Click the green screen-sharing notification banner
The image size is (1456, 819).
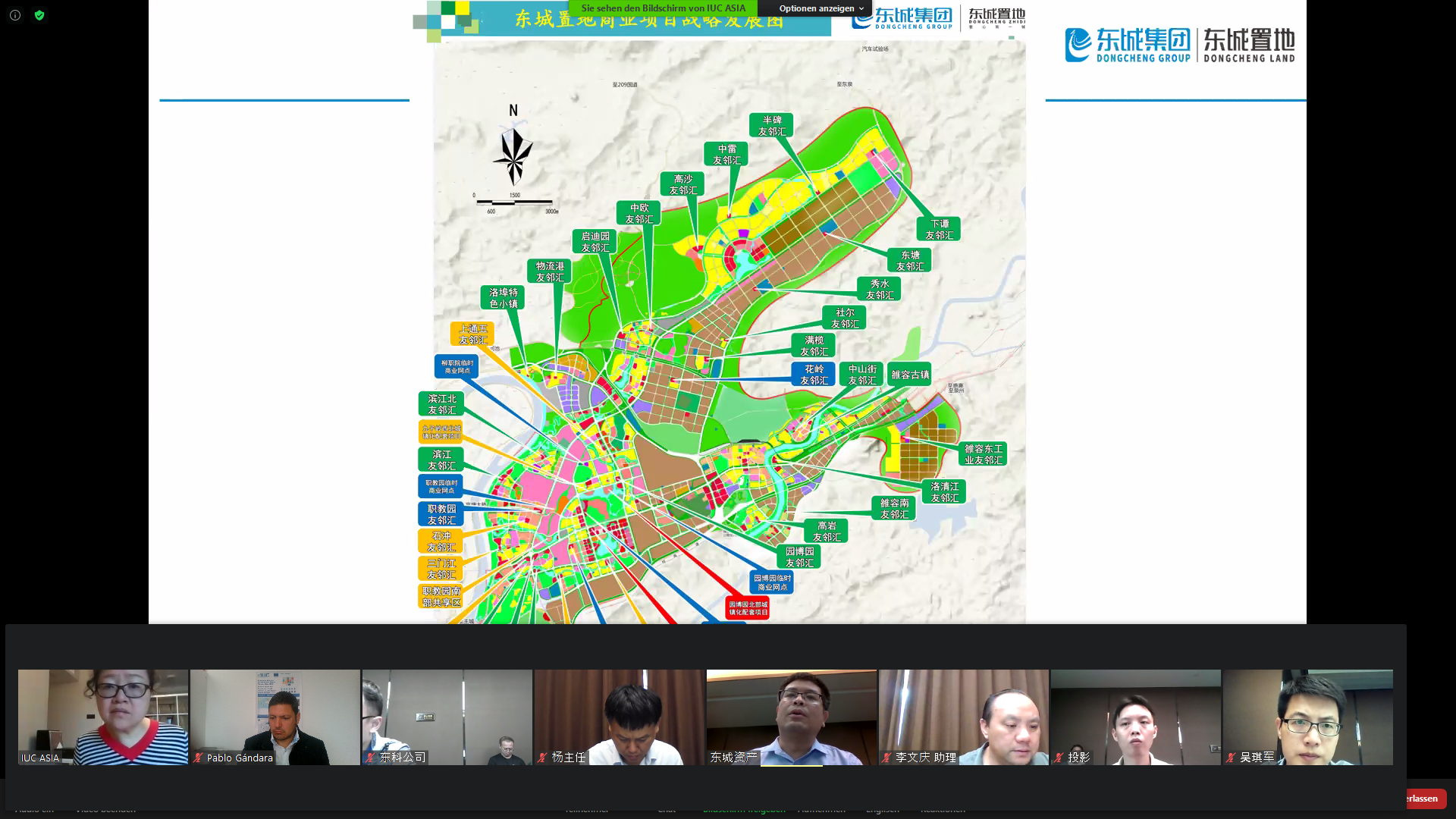pyautogui.click(x=663, y=8)
